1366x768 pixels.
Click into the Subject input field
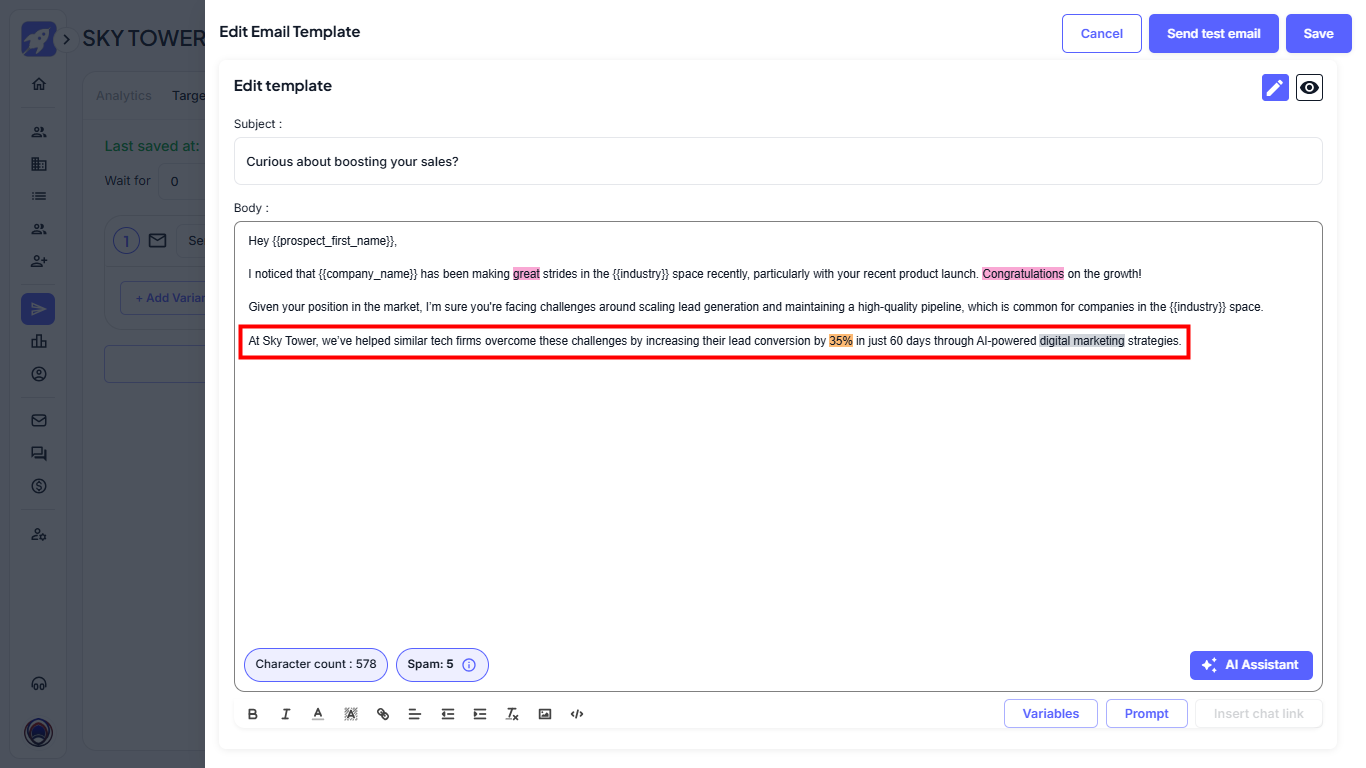pyautogui.click(x=777, y=161)
